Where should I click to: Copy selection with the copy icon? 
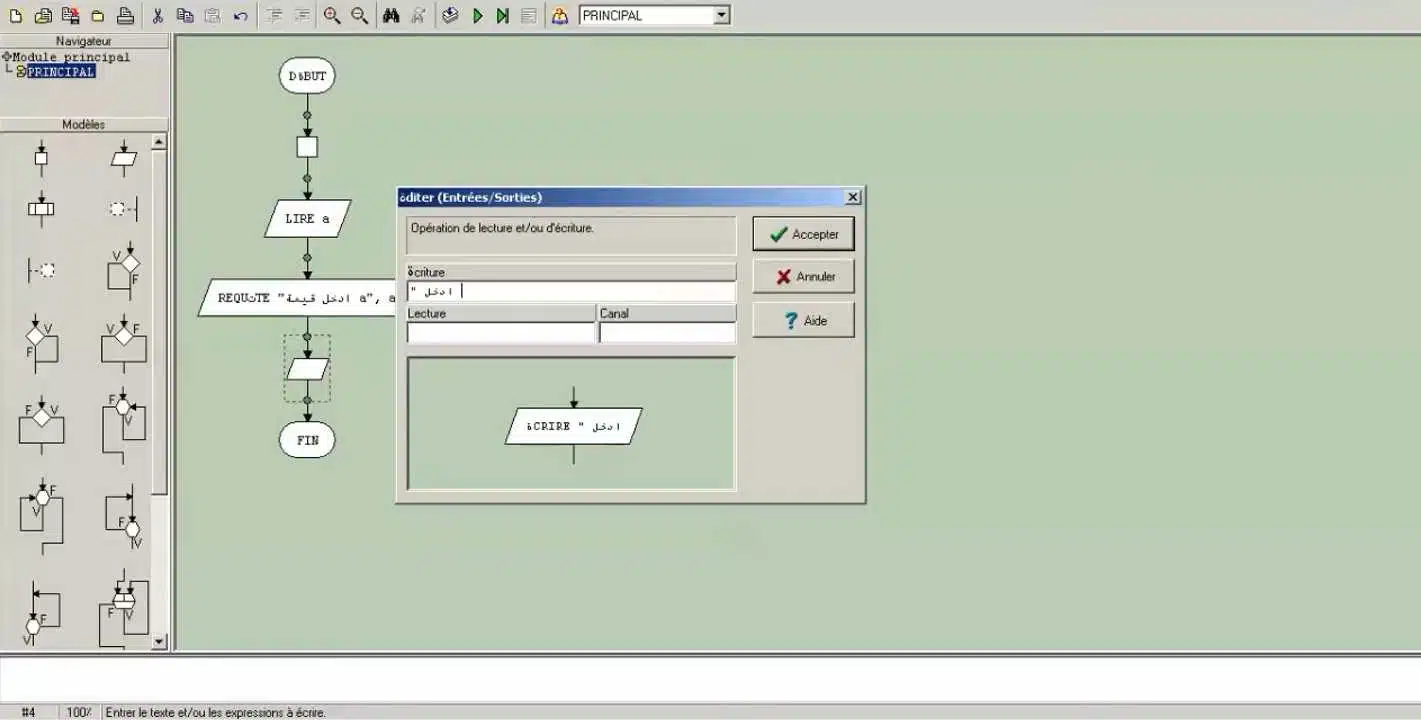[x=185, y=15]
